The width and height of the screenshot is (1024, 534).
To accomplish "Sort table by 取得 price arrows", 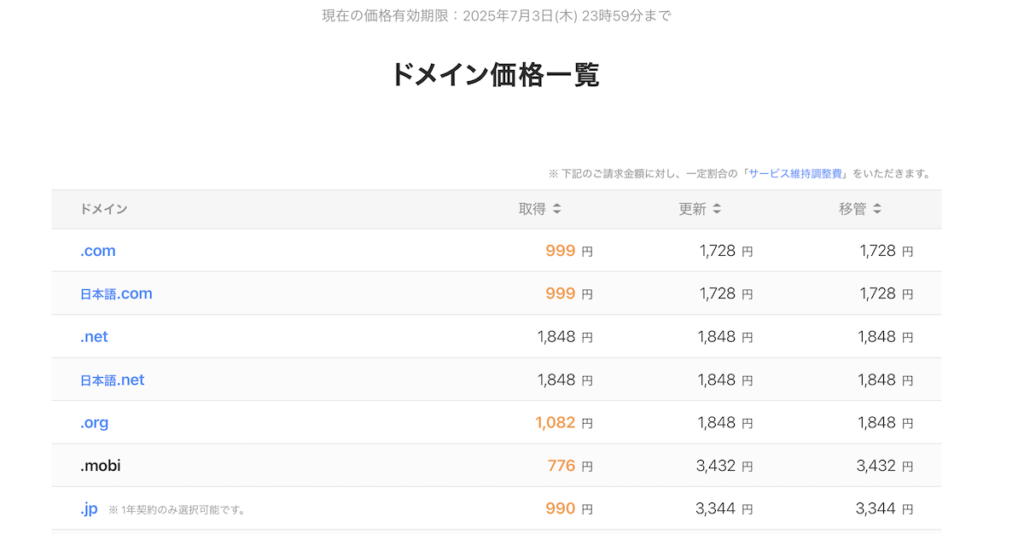I will point(557,209).
